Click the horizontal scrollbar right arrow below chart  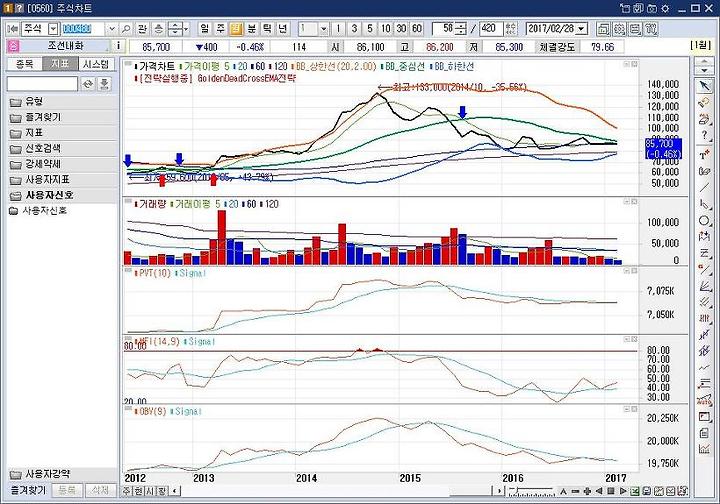tap(499, 491)
